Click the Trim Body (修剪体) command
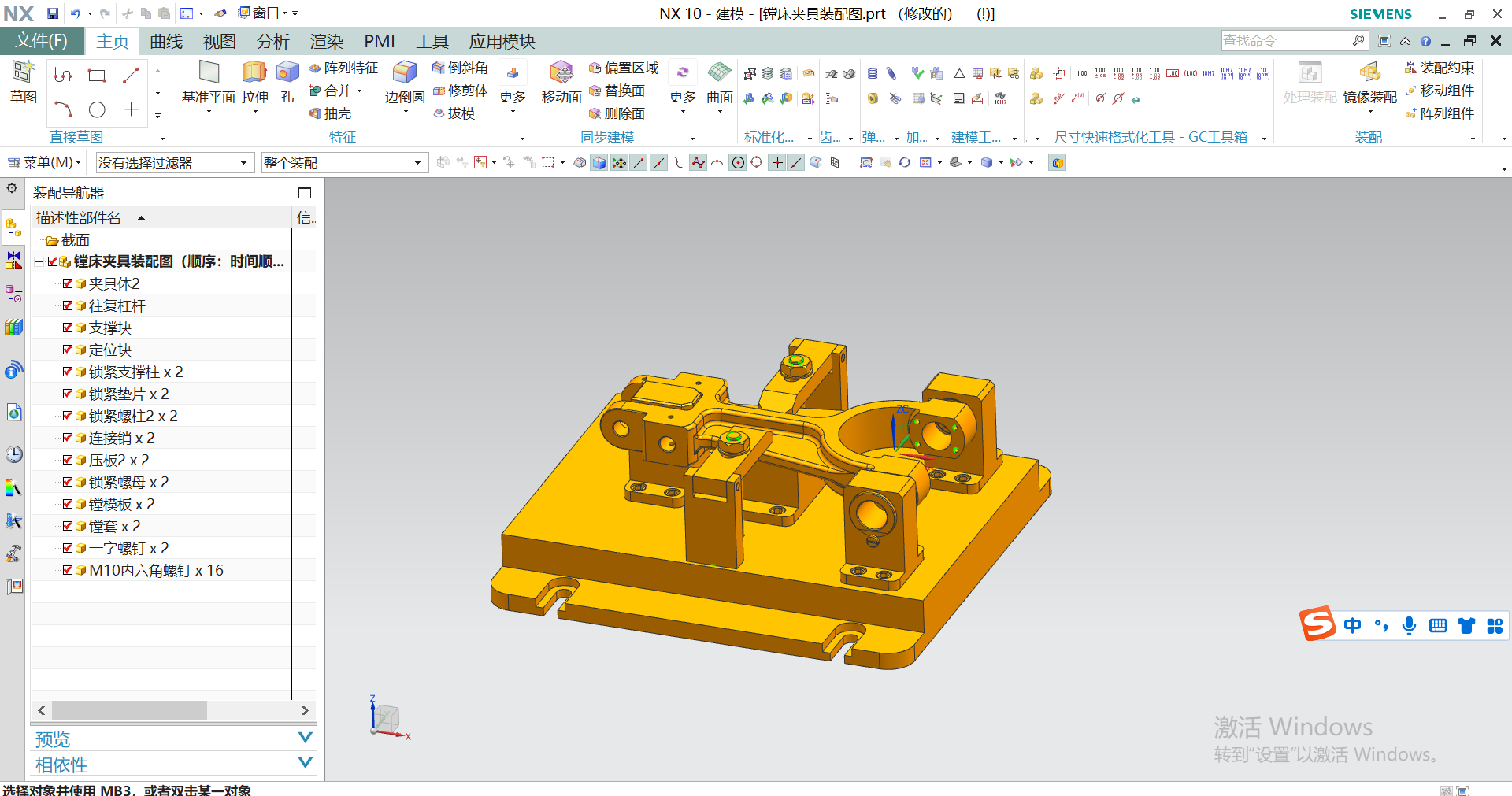 (460, 91)
